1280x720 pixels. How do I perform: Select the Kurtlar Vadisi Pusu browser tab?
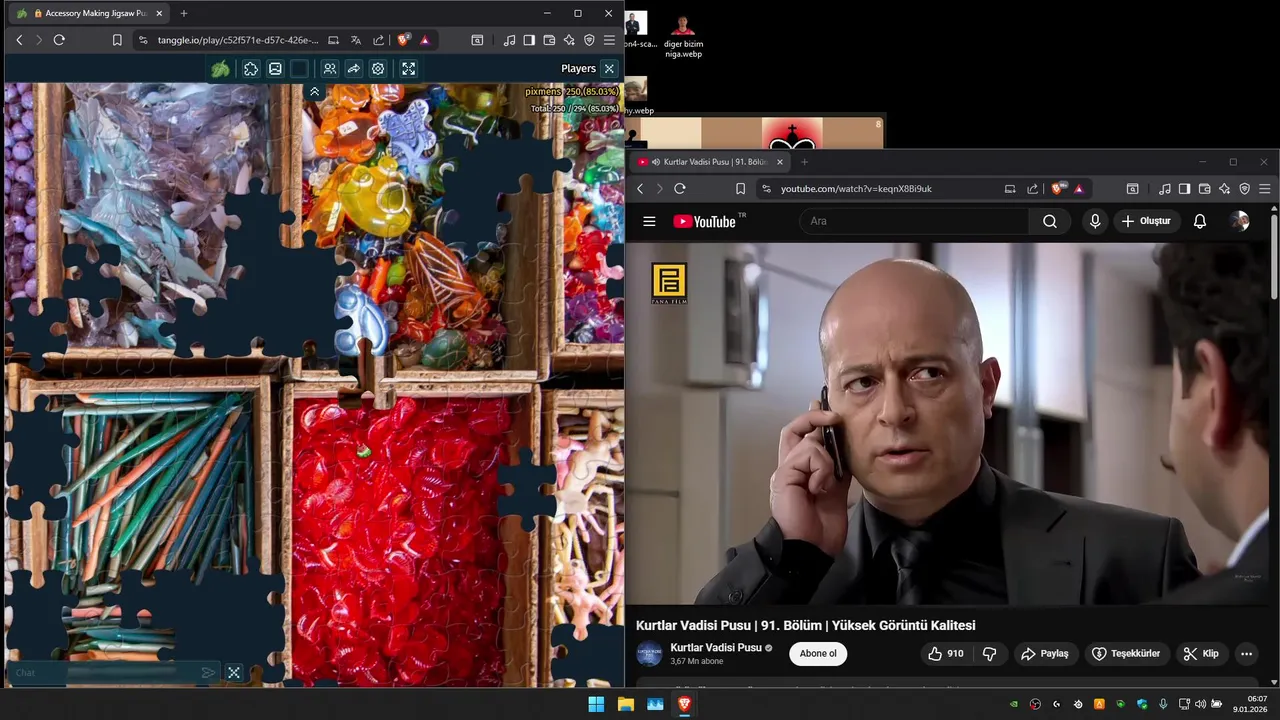(x=710, y=161)
